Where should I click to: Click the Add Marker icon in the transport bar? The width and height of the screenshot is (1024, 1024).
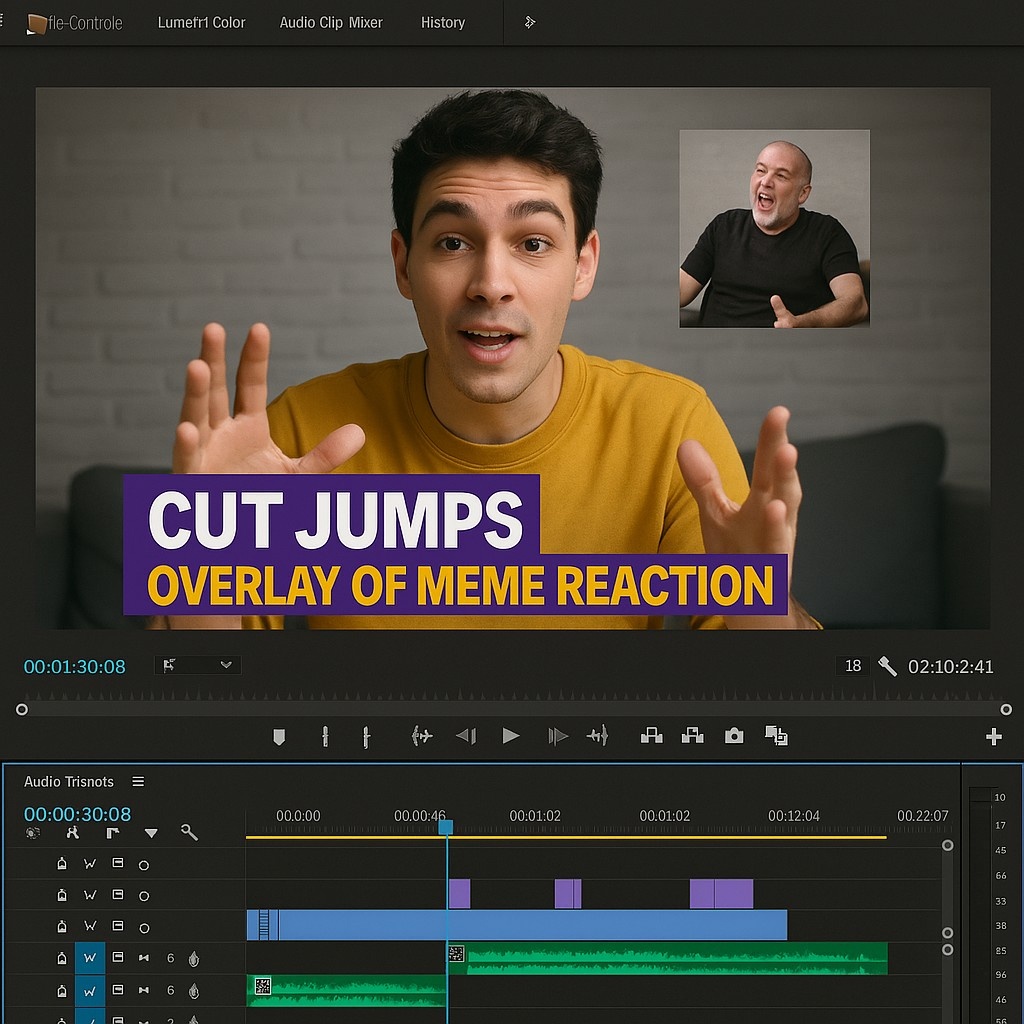click(x=279, y=737)
